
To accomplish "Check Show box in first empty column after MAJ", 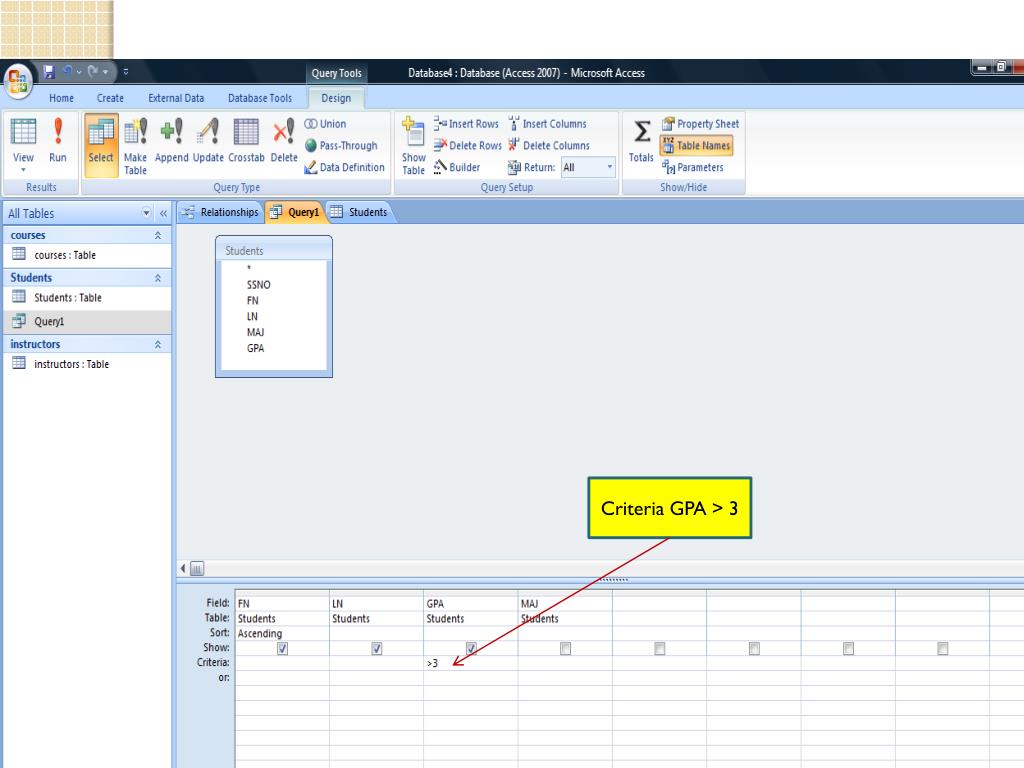I will [x=660, y=648].
